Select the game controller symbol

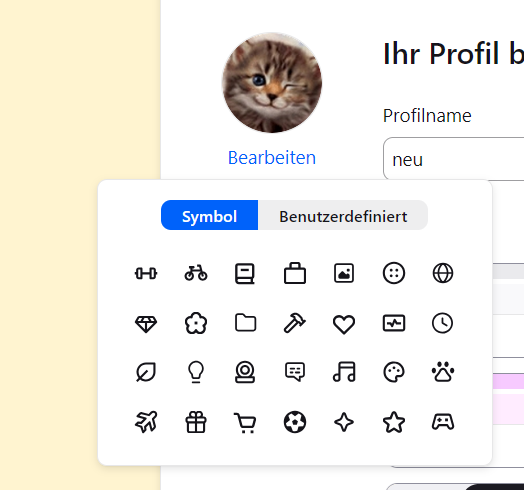(443, 422)
